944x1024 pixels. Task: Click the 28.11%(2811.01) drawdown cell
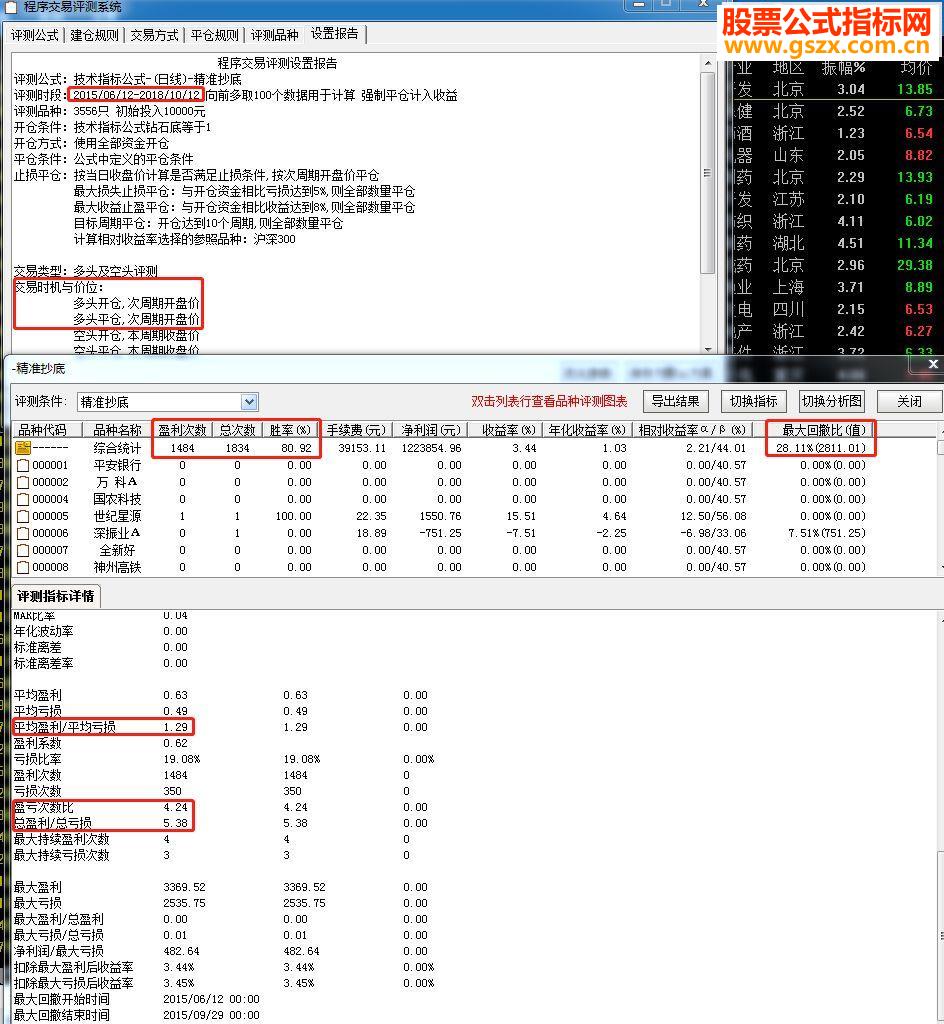821,448
